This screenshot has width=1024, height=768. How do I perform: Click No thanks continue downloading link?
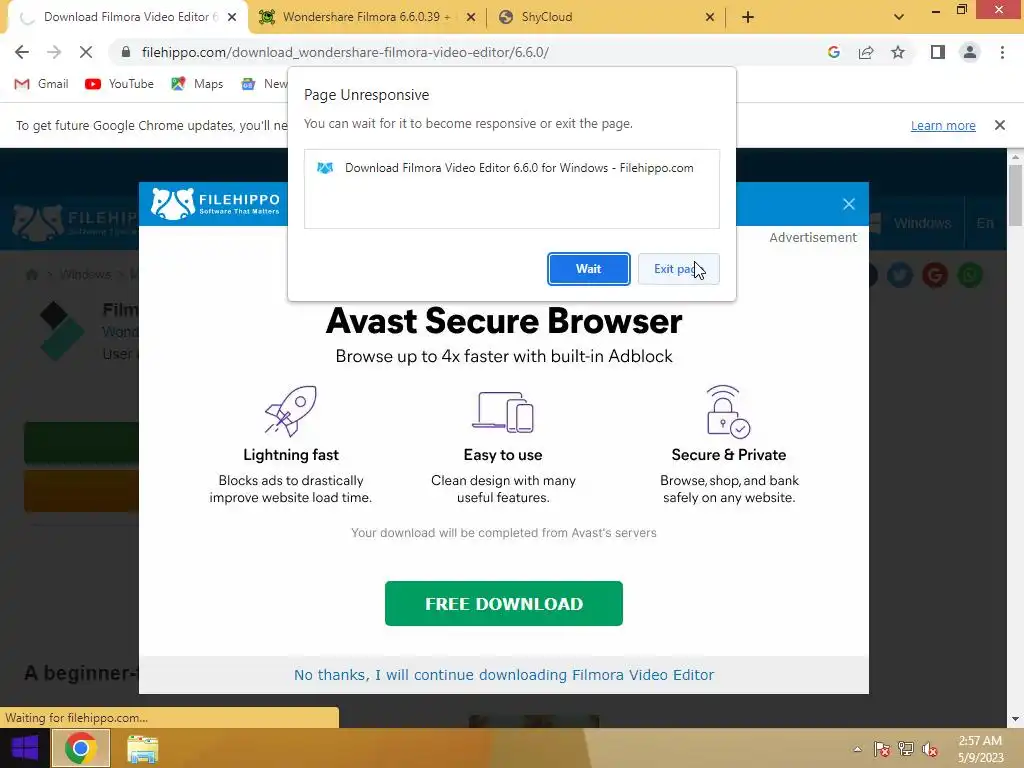504,675
